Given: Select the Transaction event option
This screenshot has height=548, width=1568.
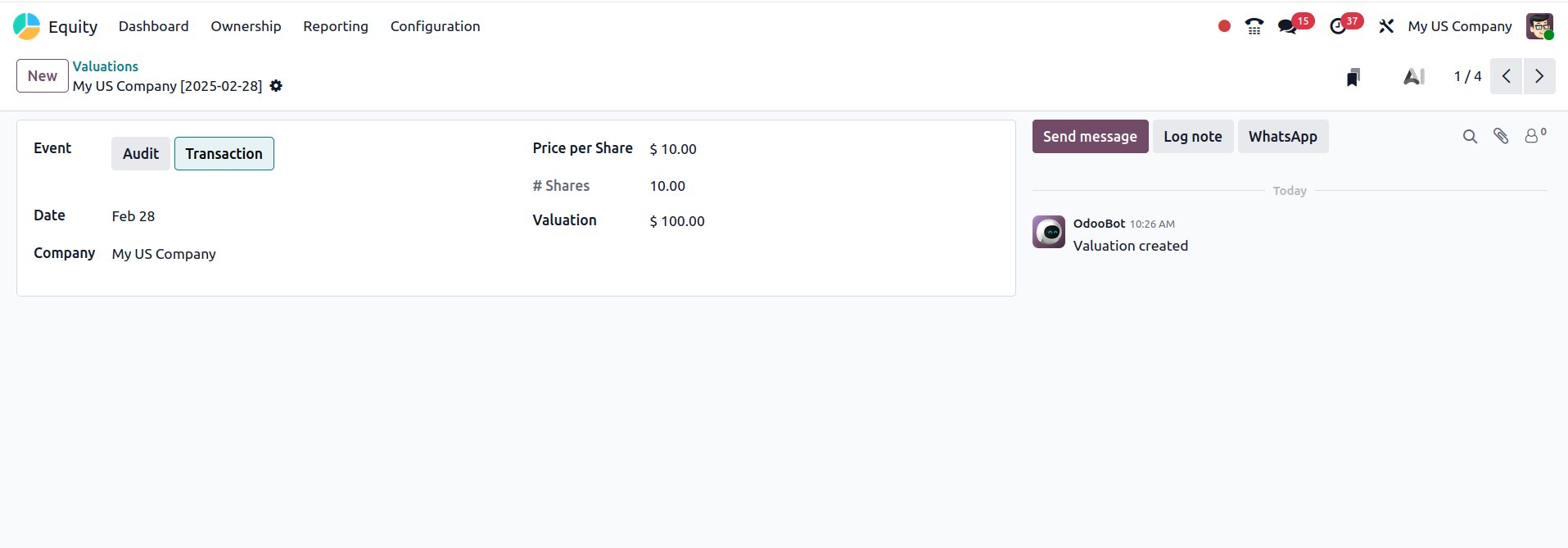Looking at the screenshot, I should pyautogui.click(x=224, y=154).
